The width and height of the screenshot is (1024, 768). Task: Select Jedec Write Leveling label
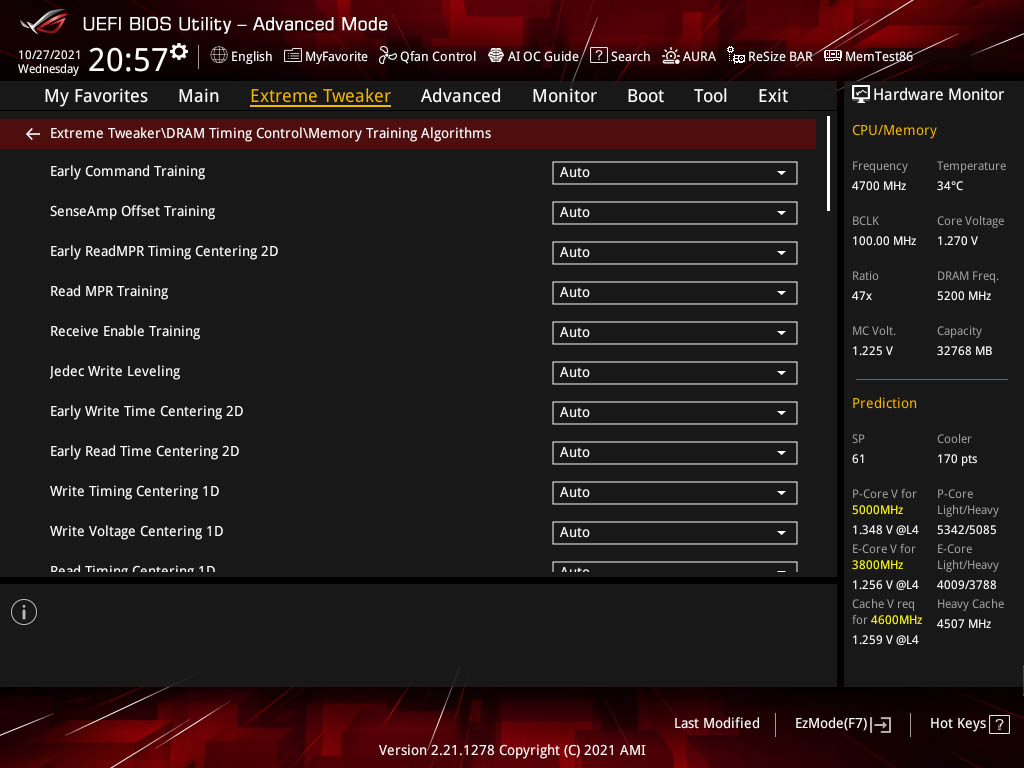(115, 372)
